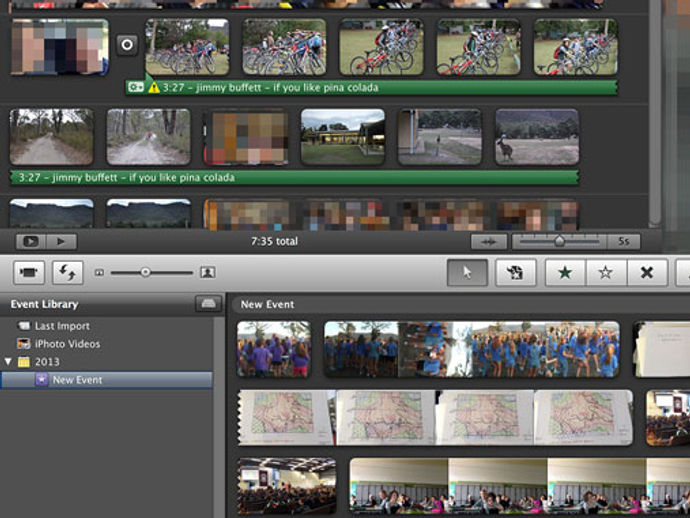Click the 5s thumbnail duration indicator
This screenshot has height=518, width=690.
(x=624, y=241)
